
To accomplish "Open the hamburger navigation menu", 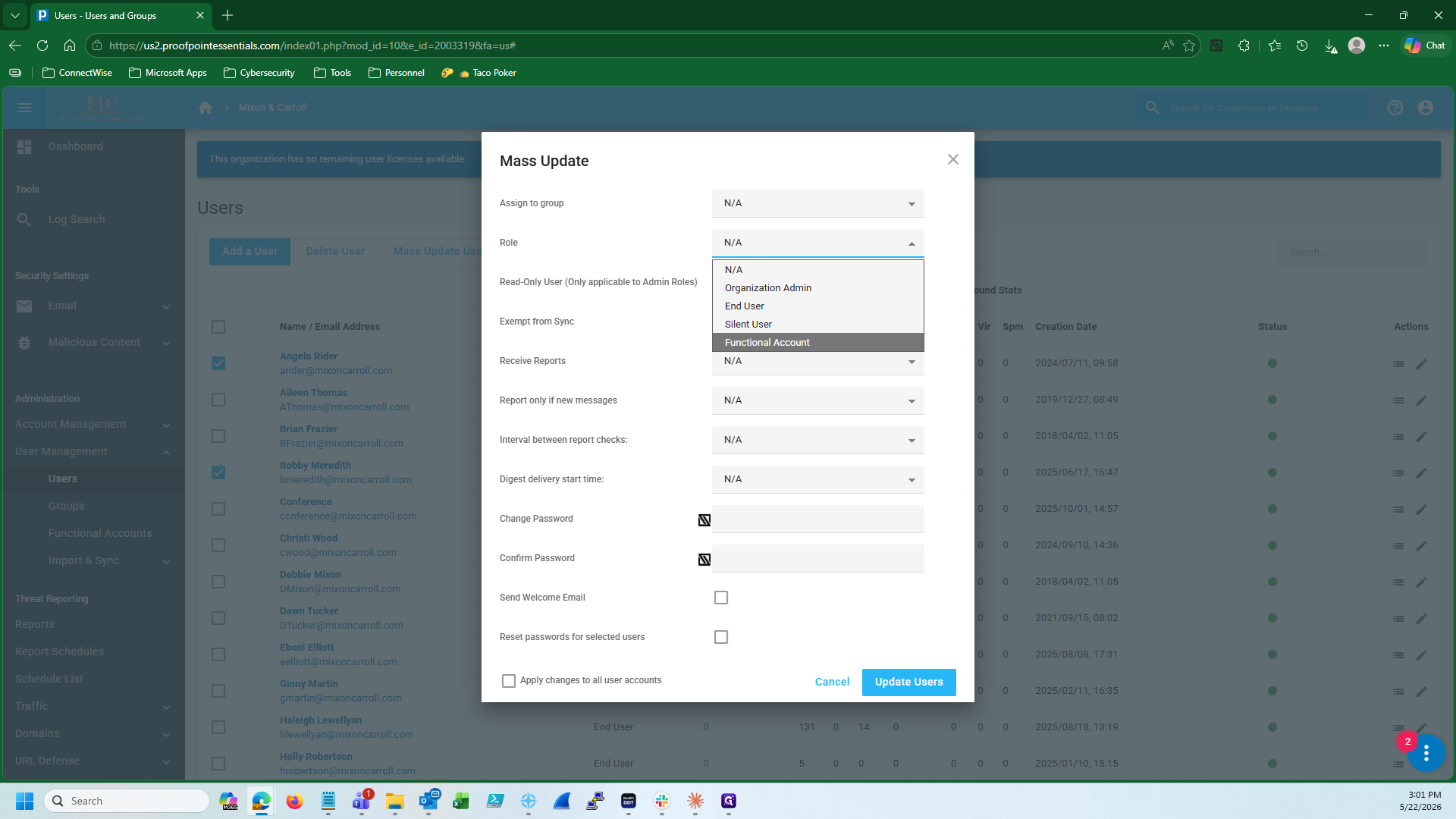I will [24, 108].
